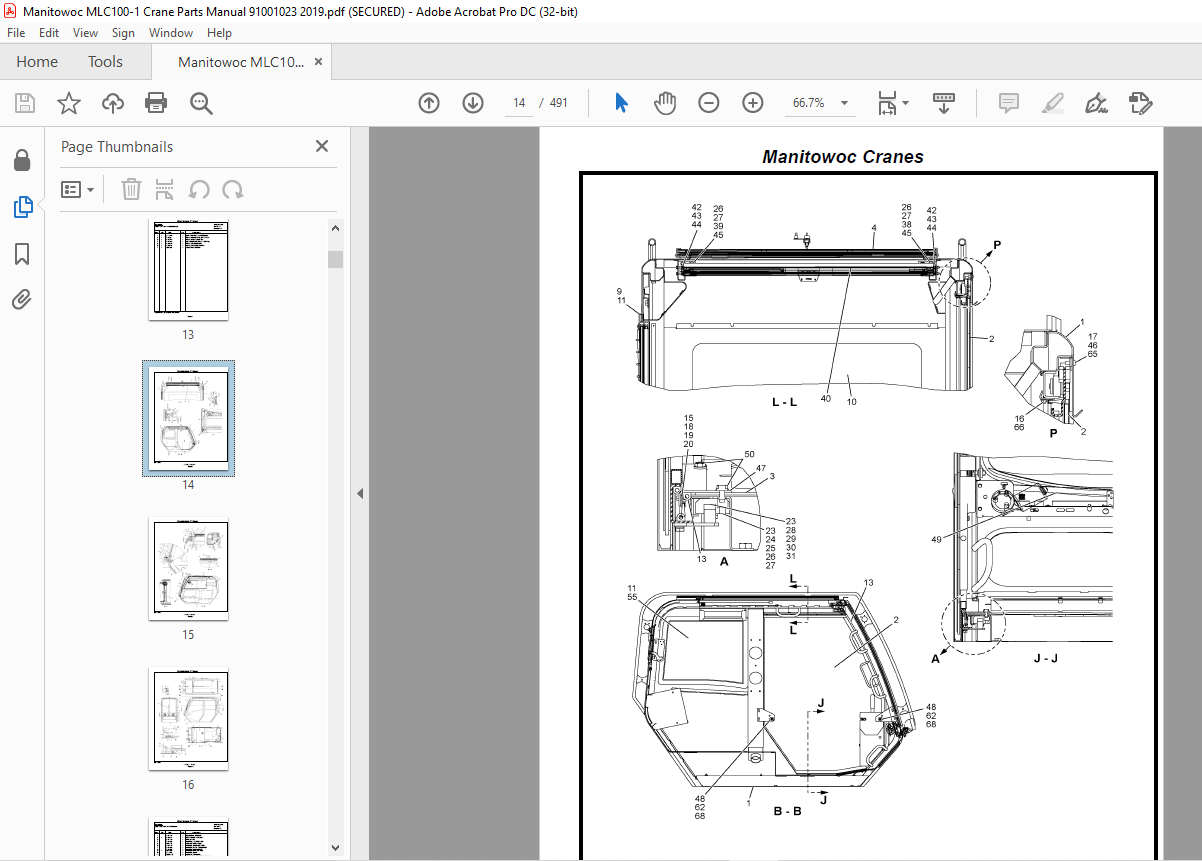
Task: Click the 'J - J' section label
Action: (1048, 659)
